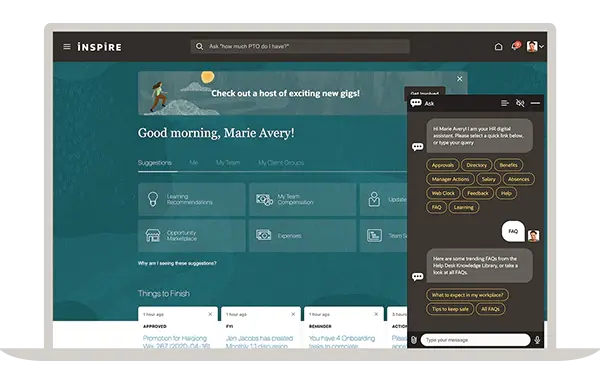Viewport: 600px width, 386px height.
Task: Select 'What to expect in my workplace?'
Action: tap(467, 295)
